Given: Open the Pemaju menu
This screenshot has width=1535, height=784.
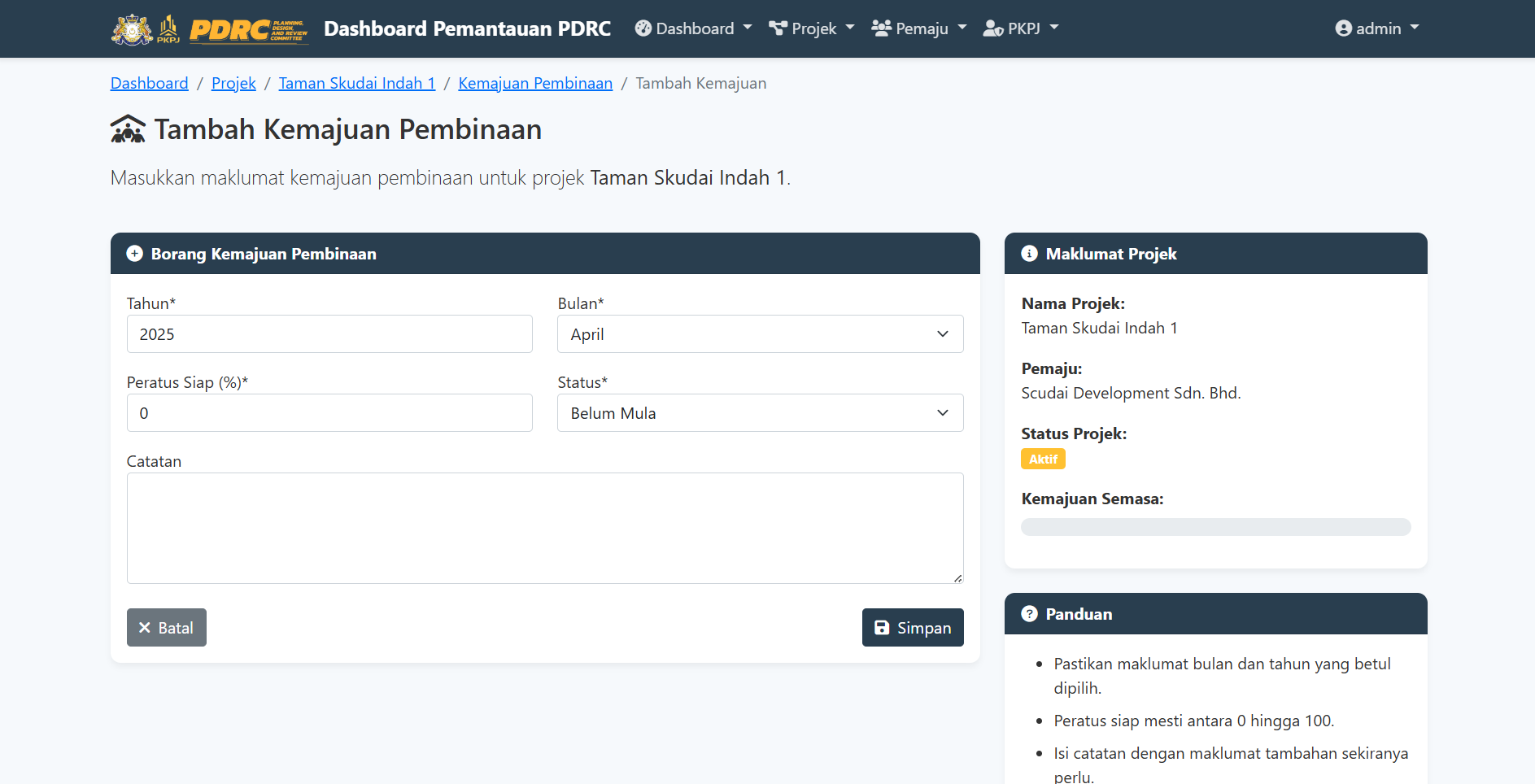Looking at the screenshot, I should click(919, 28).
